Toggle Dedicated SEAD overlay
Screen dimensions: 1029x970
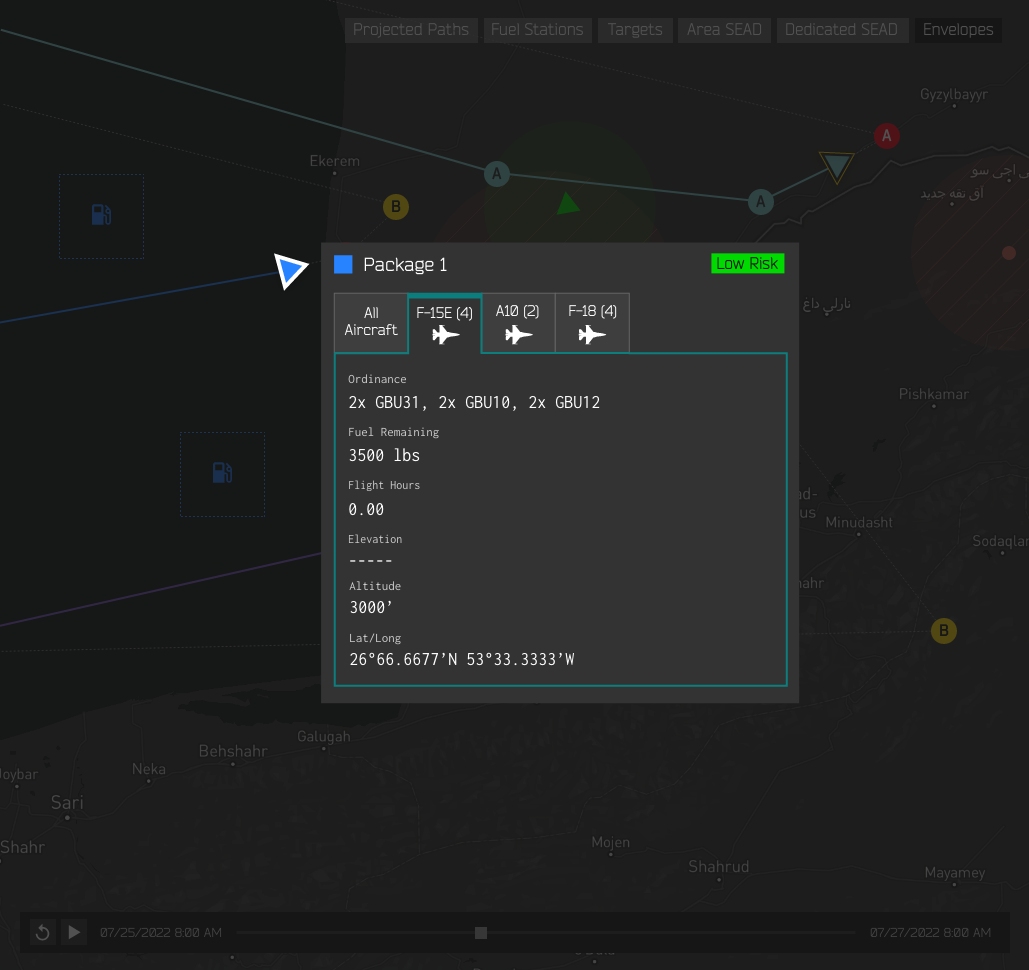click(841, 30)
